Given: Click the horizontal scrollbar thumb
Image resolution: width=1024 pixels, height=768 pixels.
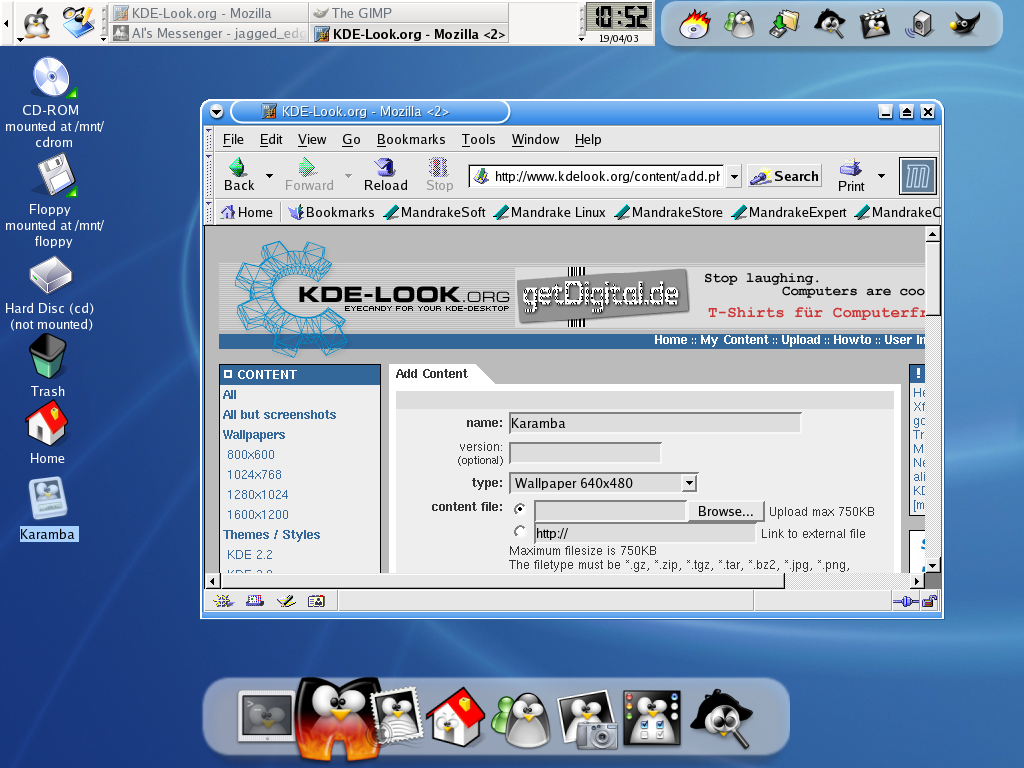Looking at the screenshot, I should coord(502,581).
